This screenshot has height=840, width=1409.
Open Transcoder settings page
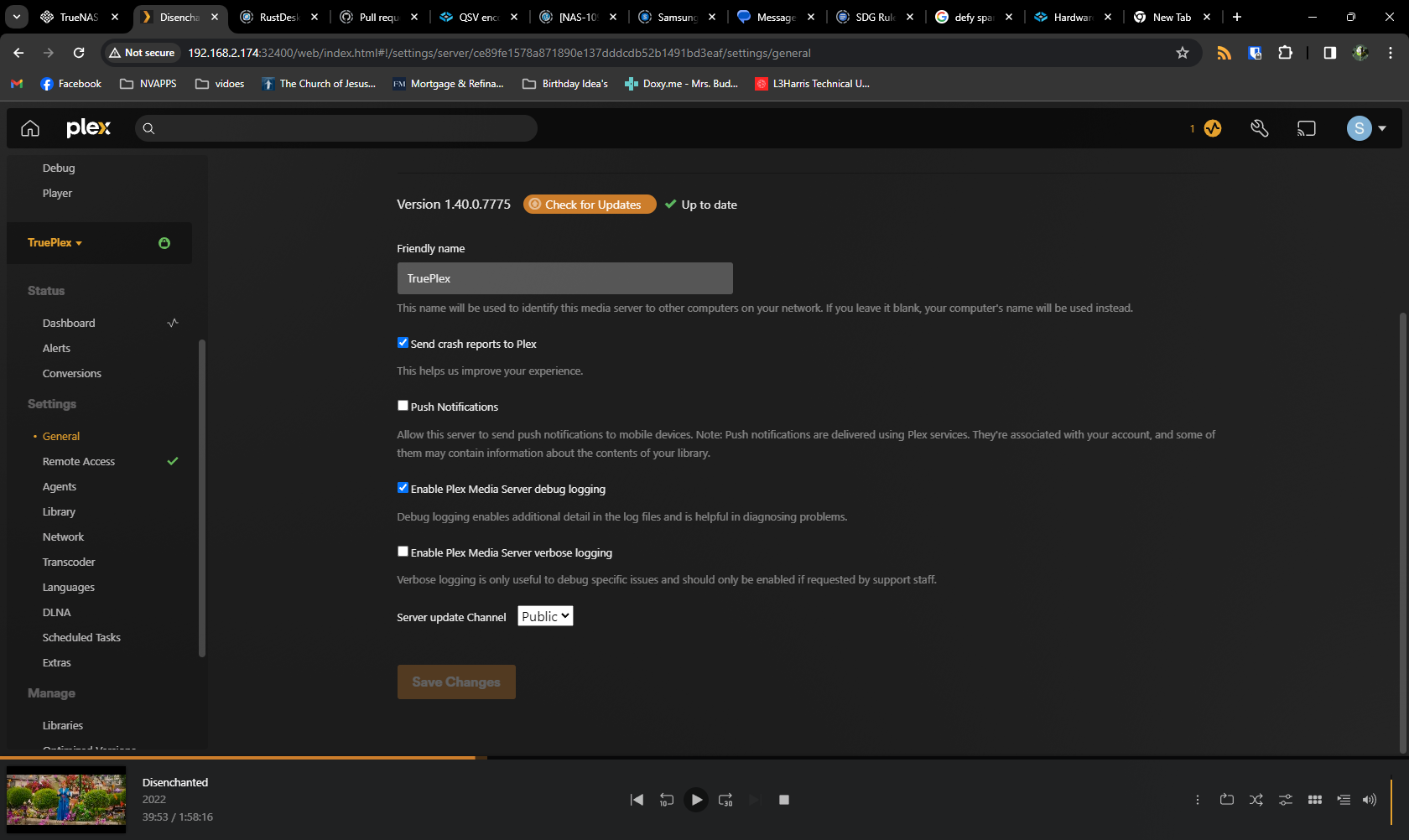point(69,562)
